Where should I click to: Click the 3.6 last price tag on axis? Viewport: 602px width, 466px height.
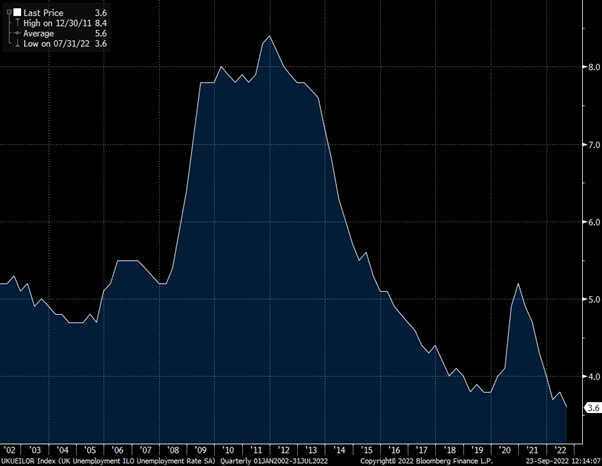pos(591,408)
